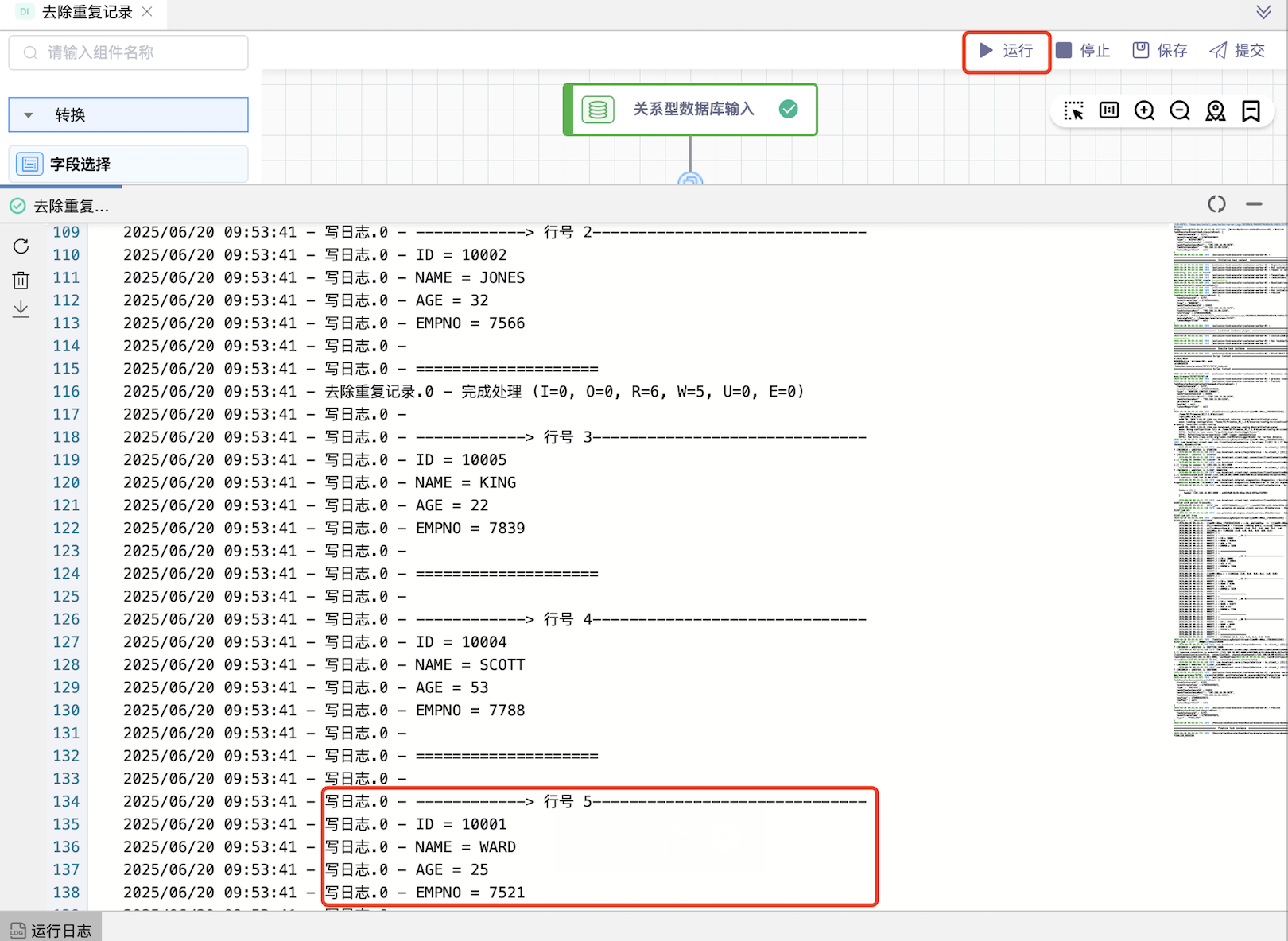Refresh the log using left sidebar icon

coord(21,246)
